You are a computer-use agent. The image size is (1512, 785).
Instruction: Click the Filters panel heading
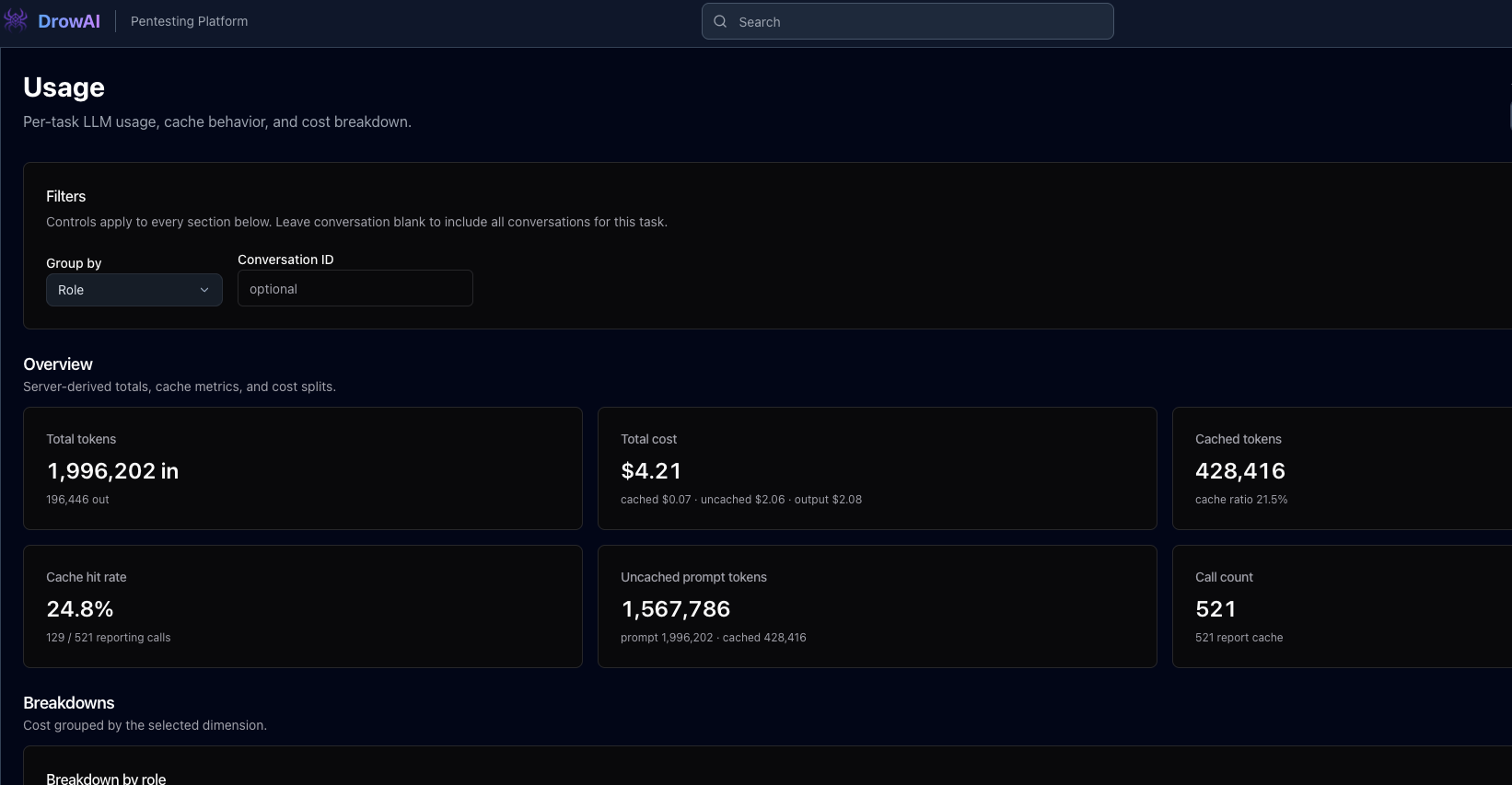tap(65, 196)
